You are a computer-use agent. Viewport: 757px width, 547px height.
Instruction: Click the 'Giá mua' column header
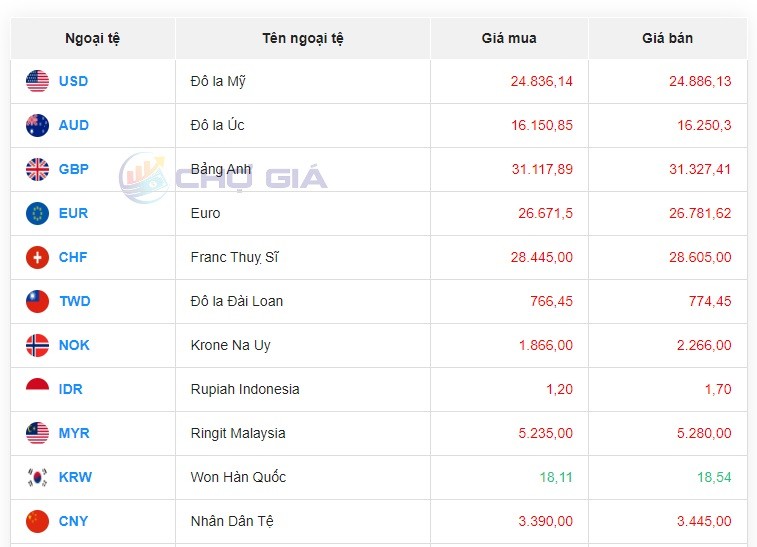click(x=509, y=38)
